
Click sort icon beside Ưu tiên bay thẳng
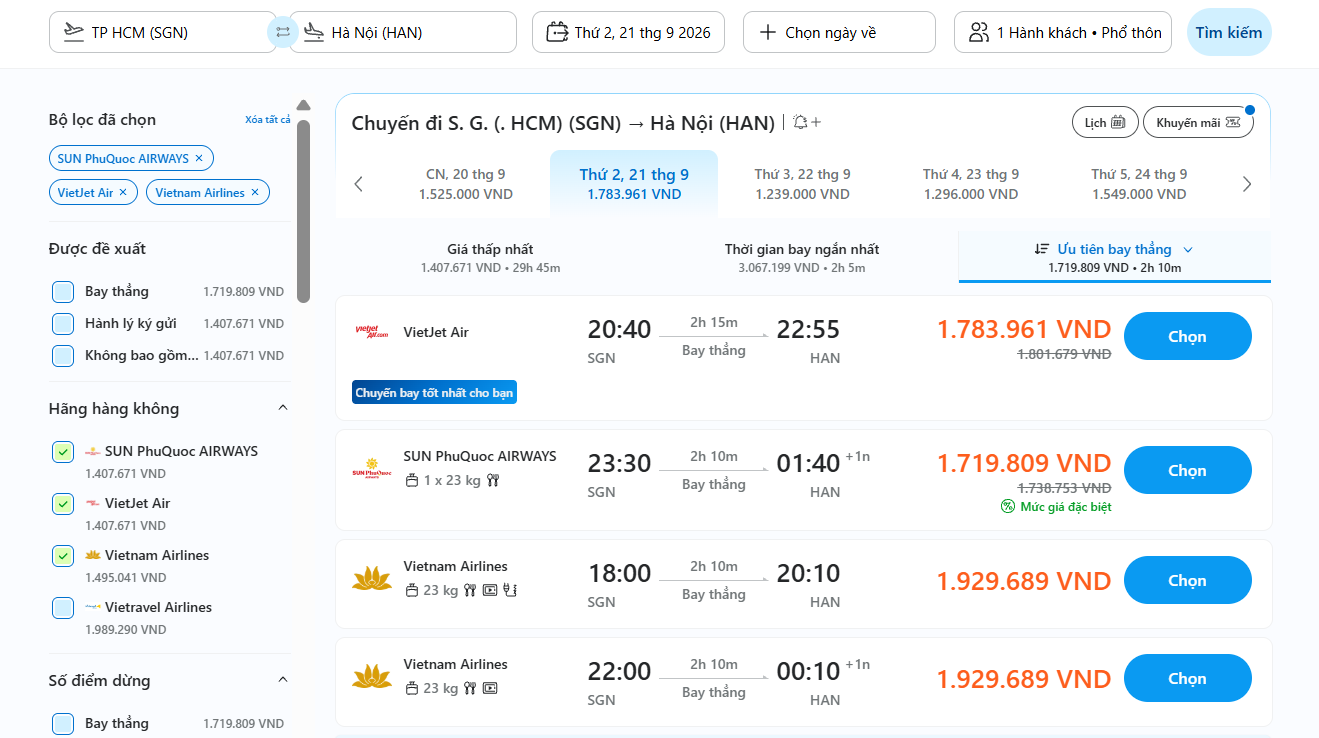click(x=1042, y=249)
